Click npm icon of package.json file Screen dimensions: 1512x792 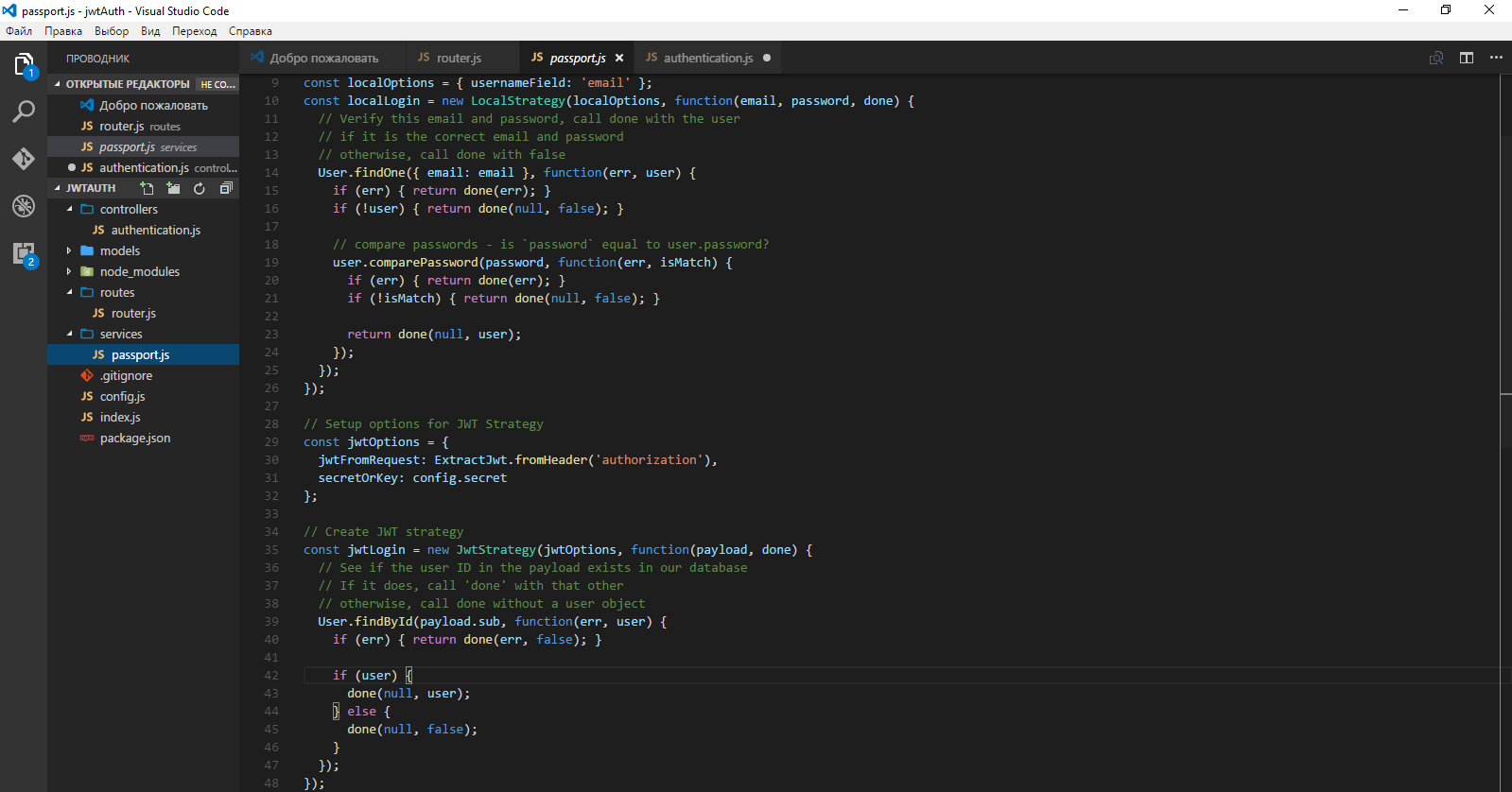[87, 438]
